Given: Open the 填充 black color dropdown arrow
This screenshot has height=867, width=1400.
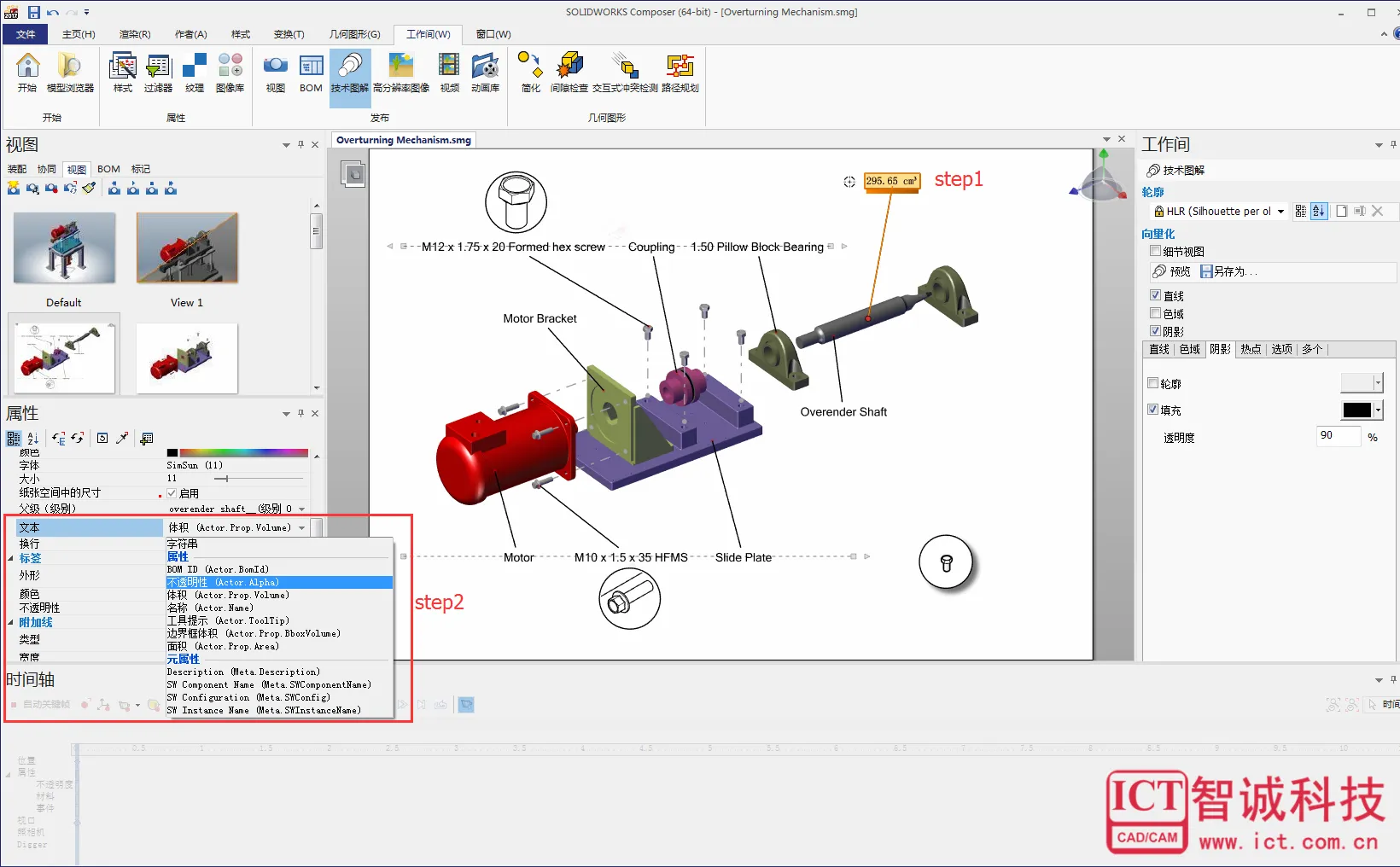Looking at the screenshot, I should [1378, 410].
